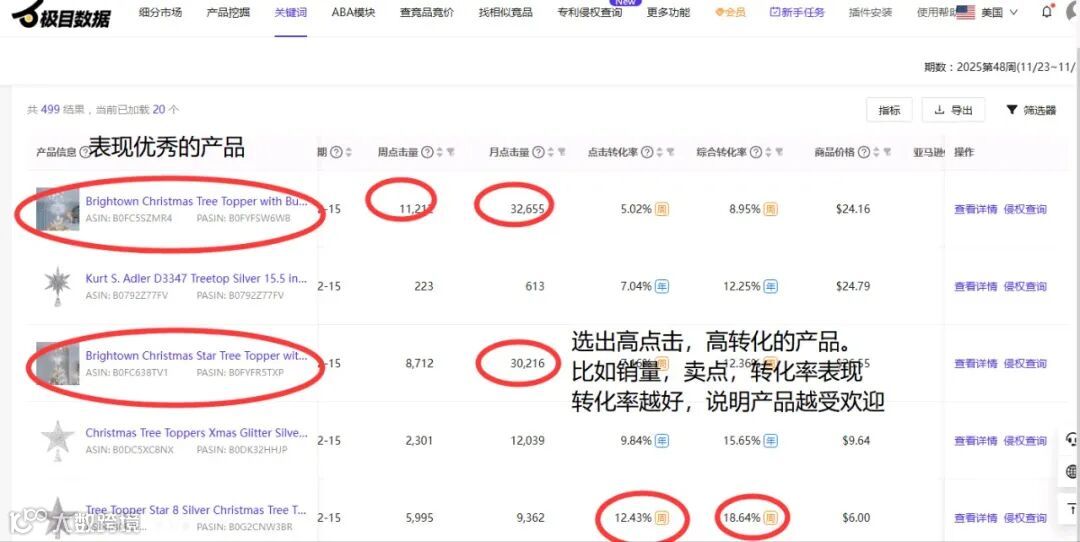The height and width of the screenshot is (542, 1080).
Task: Click 查看详情 for the $9.64 product
Action: coord(975,441)
